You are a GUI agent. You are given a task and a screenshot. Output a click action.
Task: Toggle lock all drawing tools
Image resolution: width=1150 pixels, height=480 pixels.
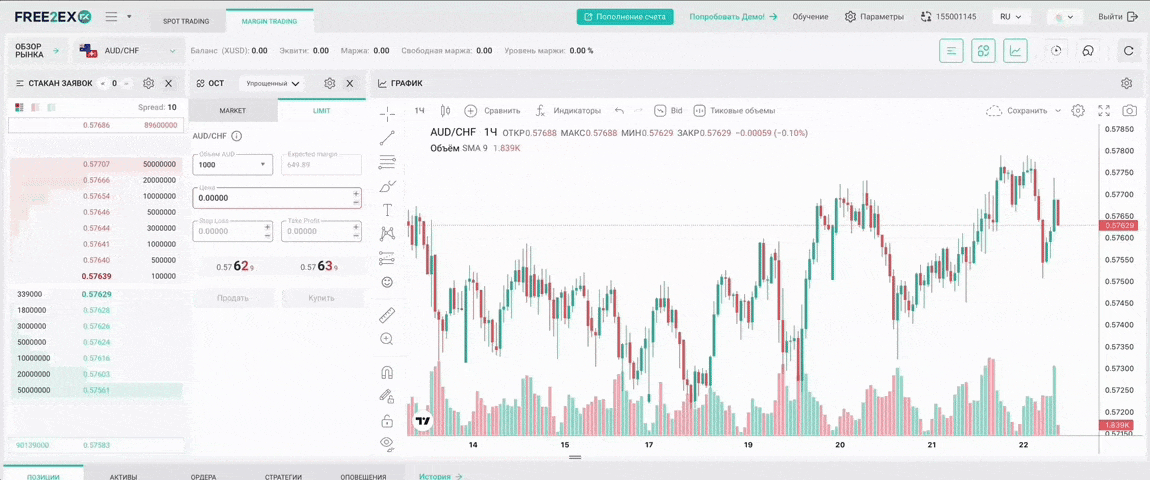(387, 421)
